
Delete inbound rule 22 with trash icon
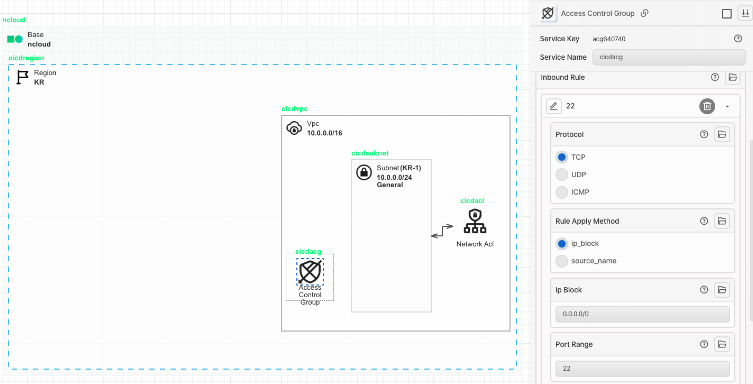[707, 106]
